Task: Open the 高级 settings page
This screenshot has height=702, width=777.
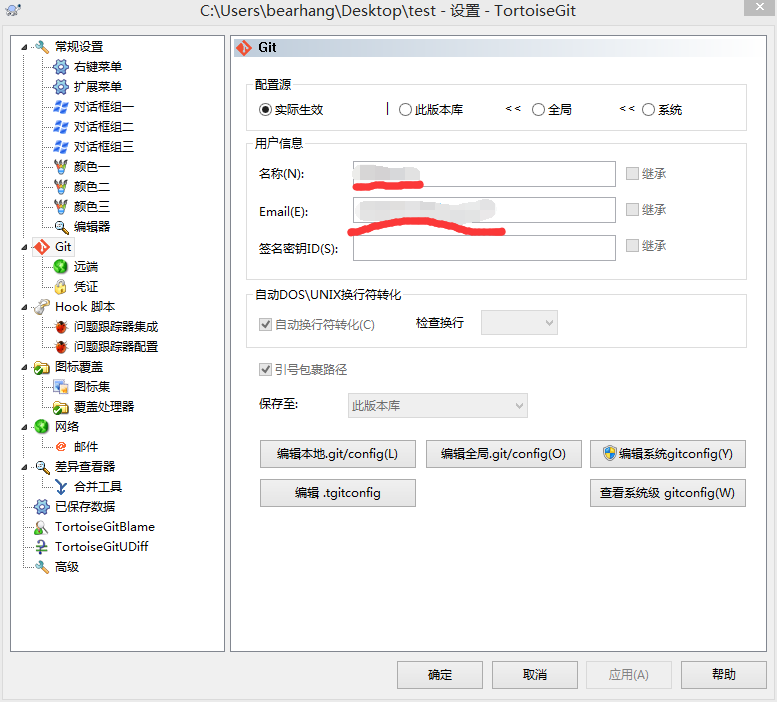Action: click(x=67, y=567)
